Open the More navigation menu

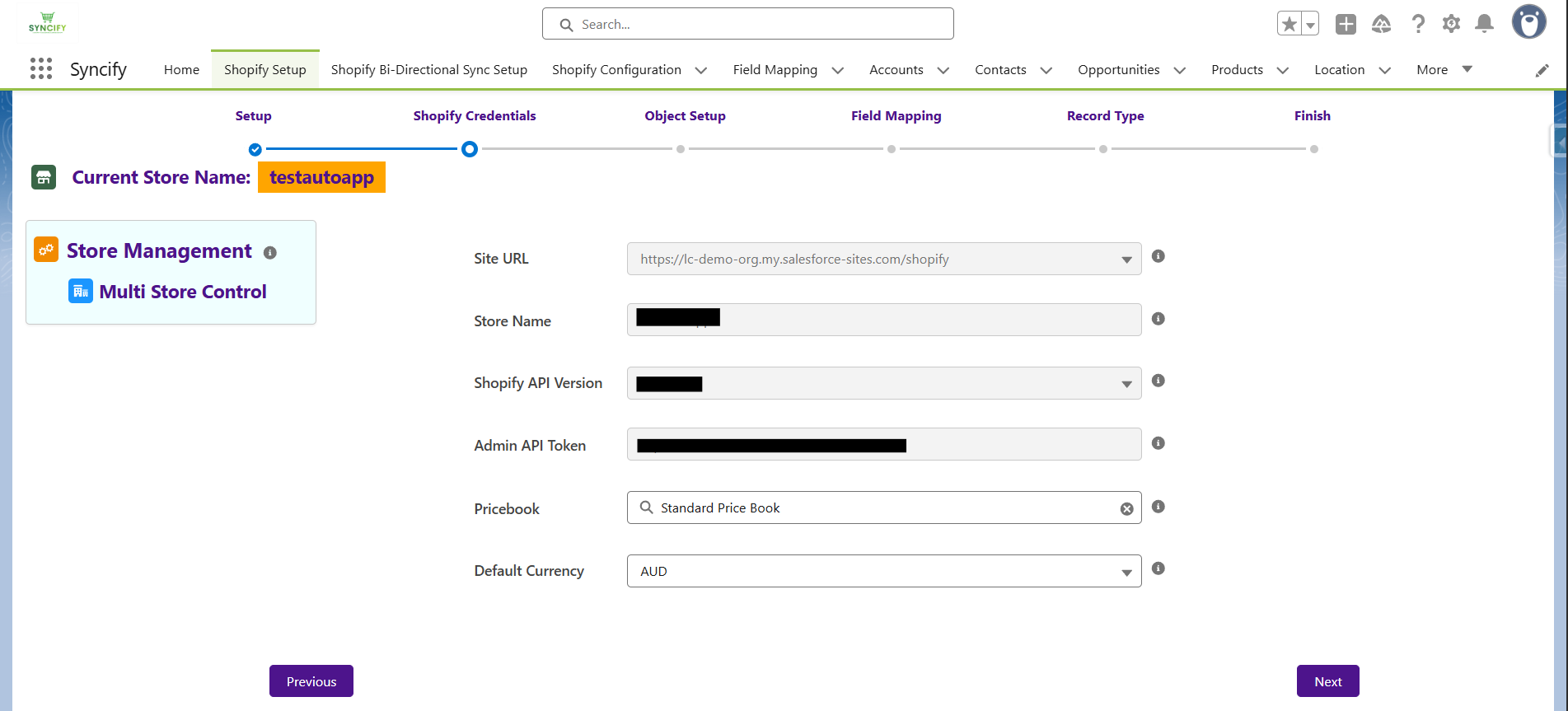tap(1444, 70)
